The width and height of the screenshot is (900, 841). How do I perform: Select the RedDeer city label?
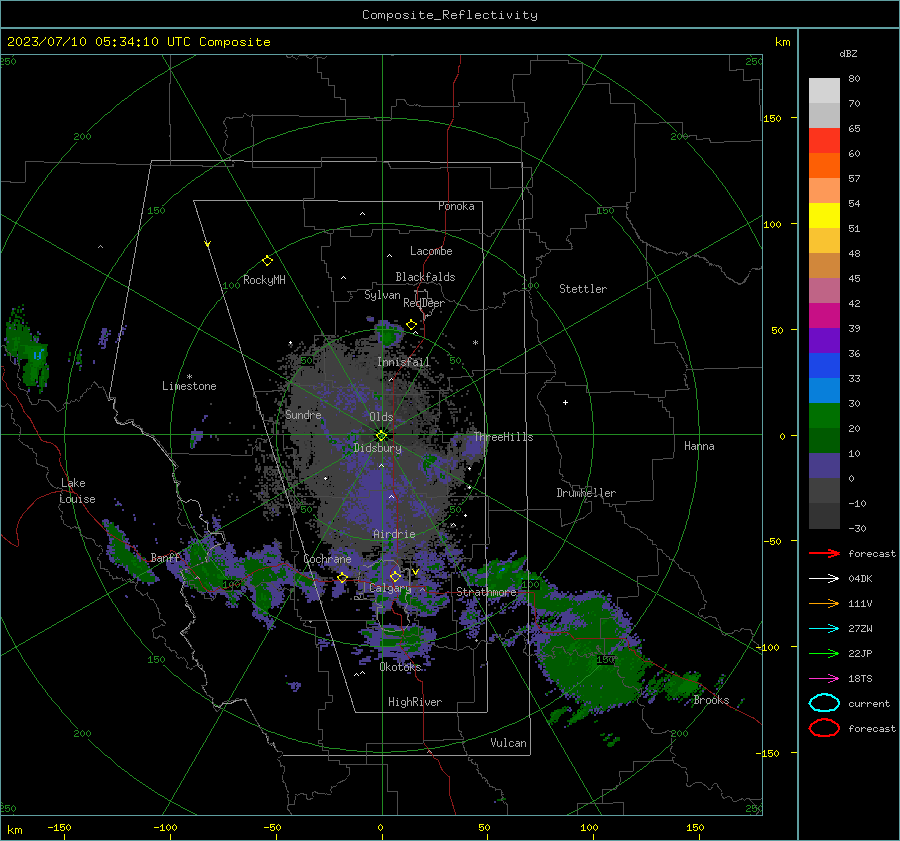pos(424,303)
